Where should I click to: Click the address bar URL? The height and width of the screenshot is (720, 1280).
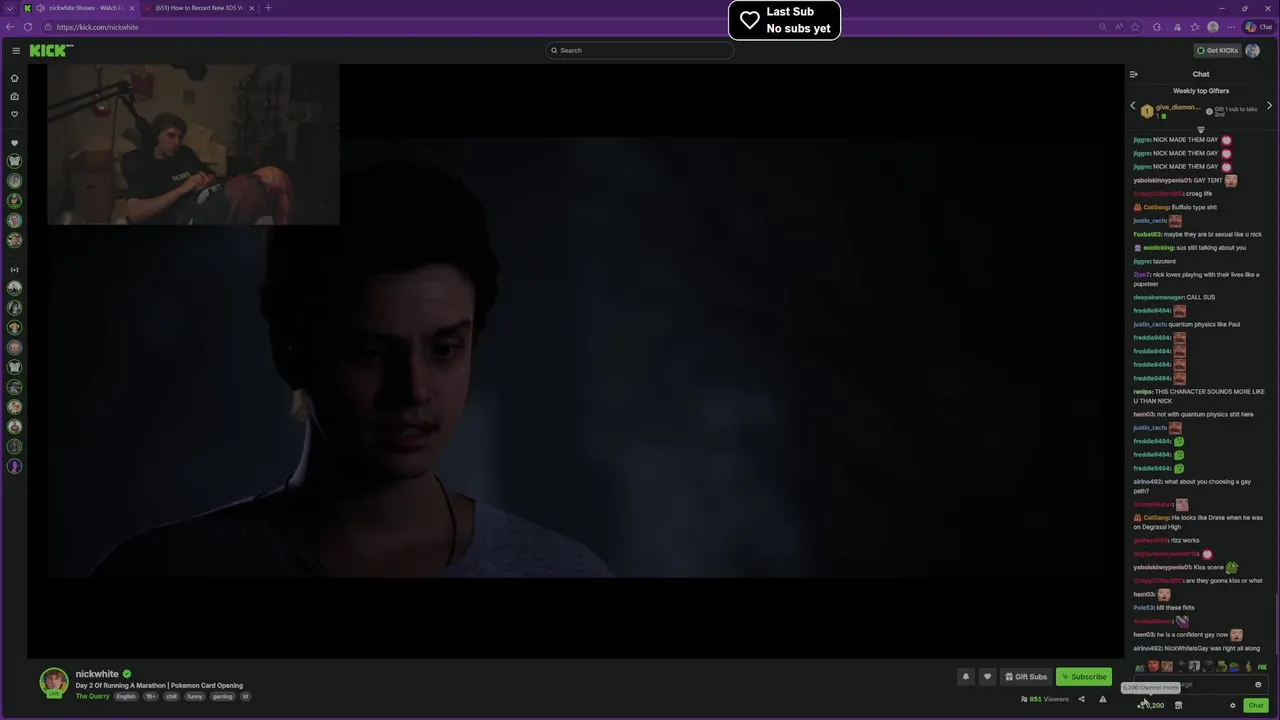tap(97, 27)
